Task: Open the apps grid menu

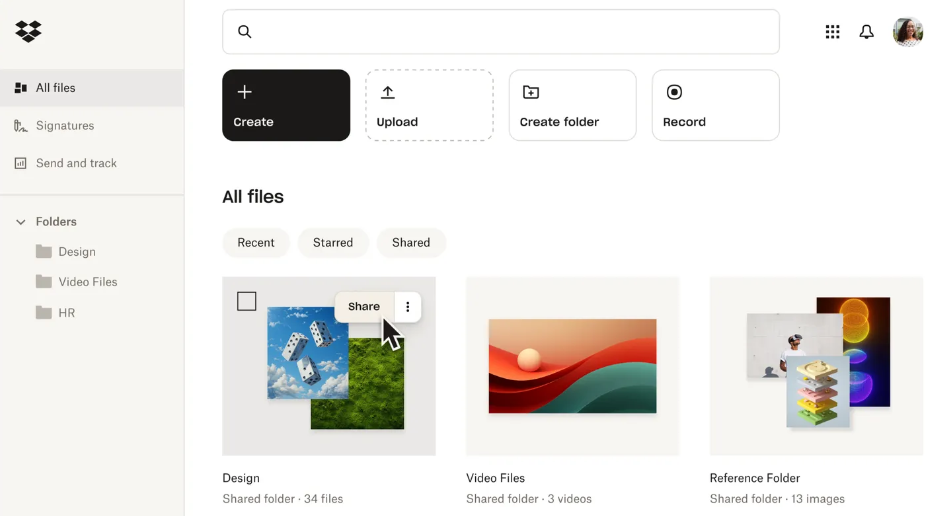Action: (832, 32)
